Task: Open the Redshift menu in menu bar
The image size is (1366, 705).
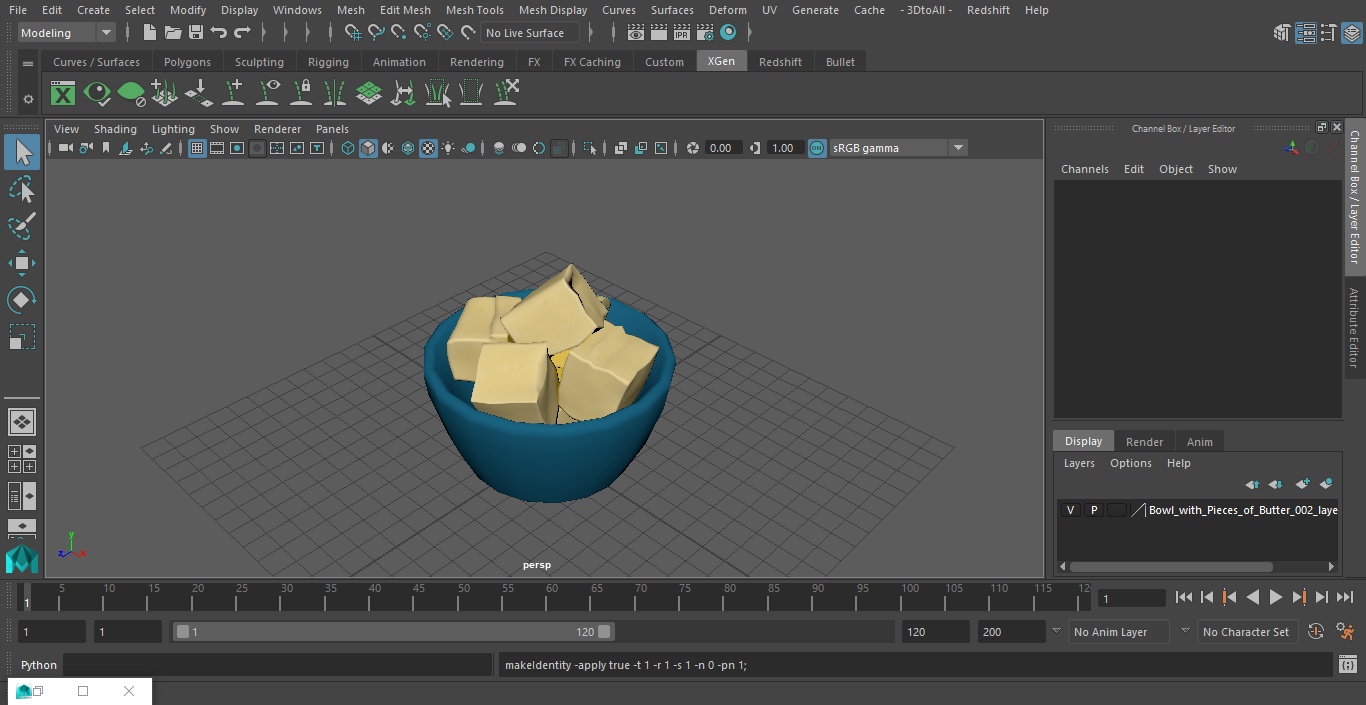Action: (x=988, y=10)
